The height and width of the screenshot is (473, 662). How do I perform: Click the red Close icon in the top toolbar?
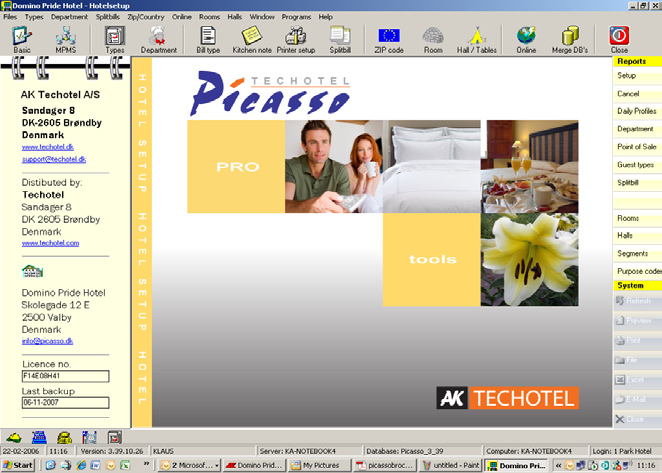[x=619, y=39]
